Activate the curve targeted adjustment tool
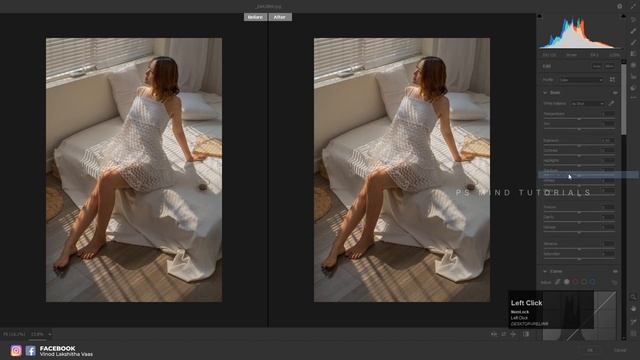Viewport: 640px width, 360px height. coord(614,282)
